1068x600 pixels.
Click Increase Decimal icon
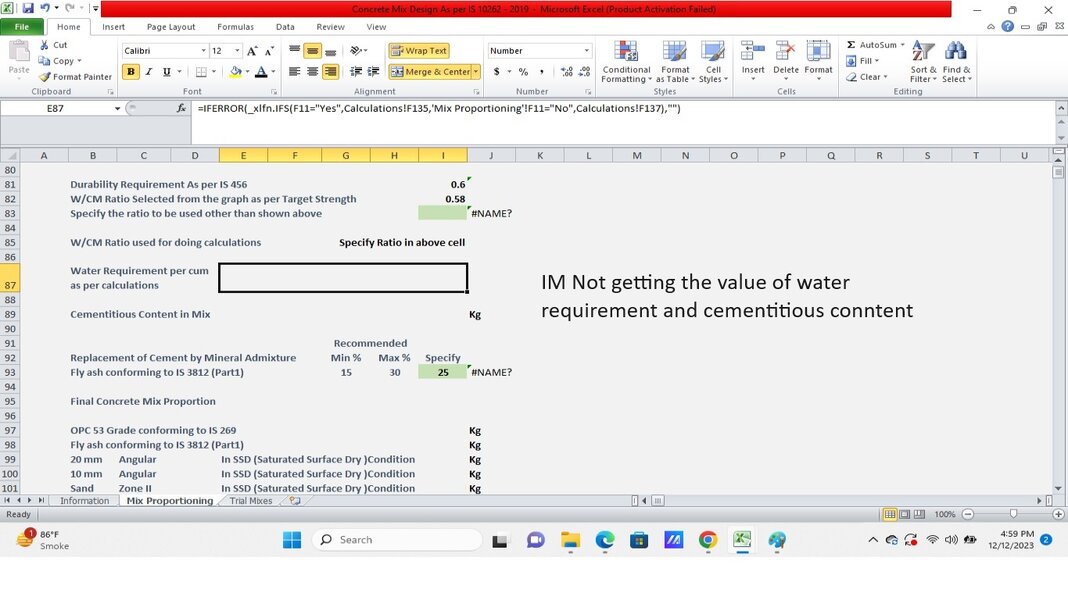(x=567, y=72)
